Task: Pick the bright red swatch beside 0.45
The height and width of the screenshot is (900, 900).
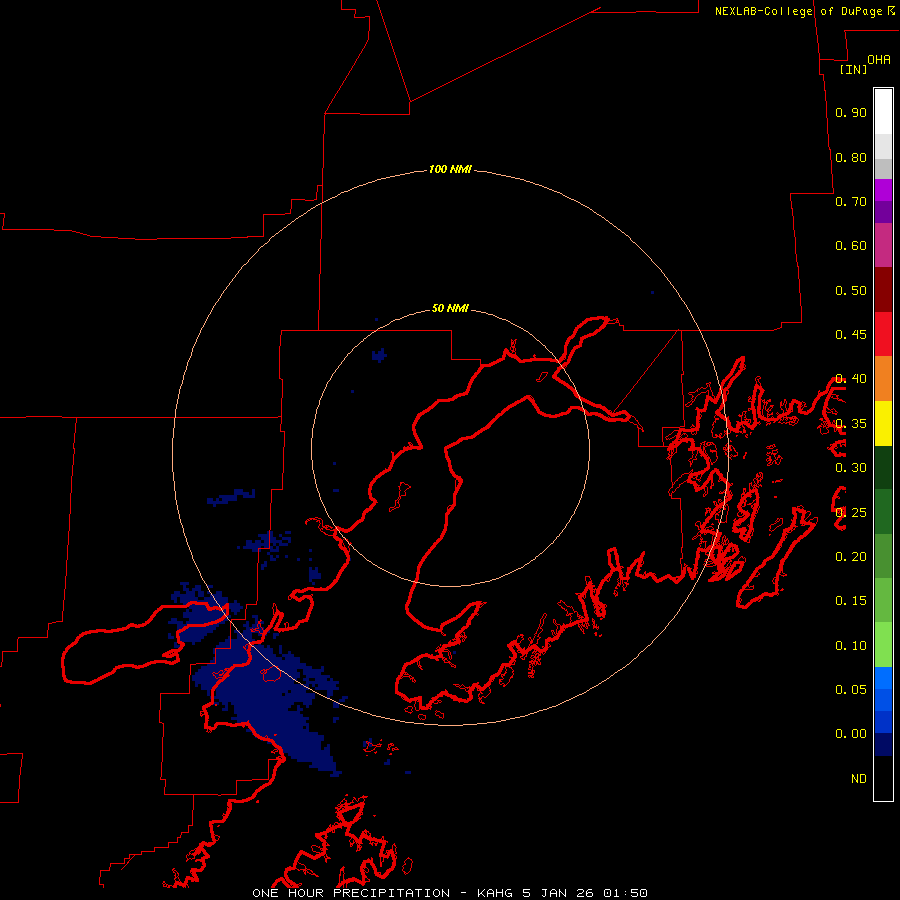Action: pyautogui.click(x=883, y=334)
